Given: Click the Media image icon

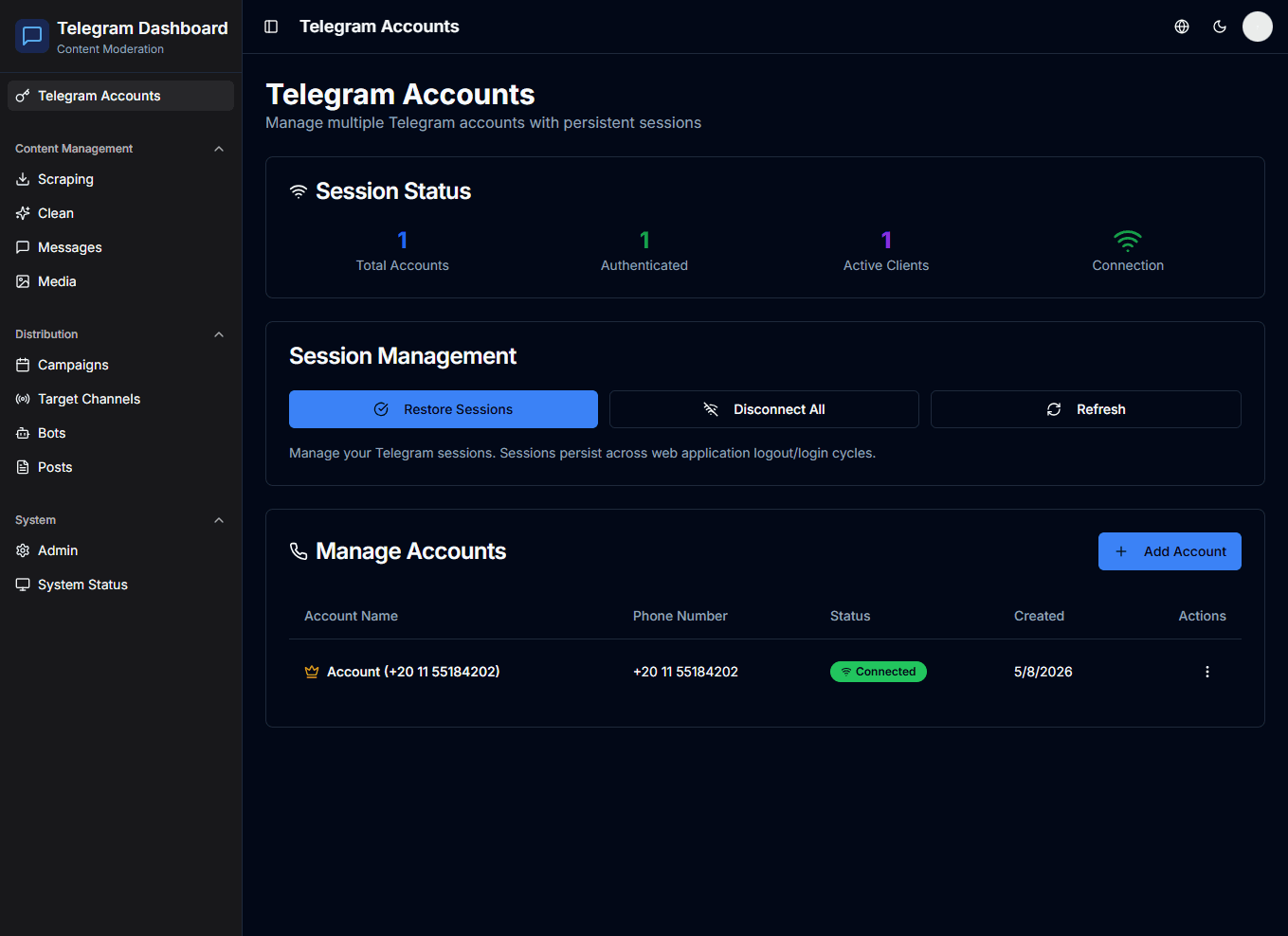Looking at the screenshot, I should coord(23,281).
